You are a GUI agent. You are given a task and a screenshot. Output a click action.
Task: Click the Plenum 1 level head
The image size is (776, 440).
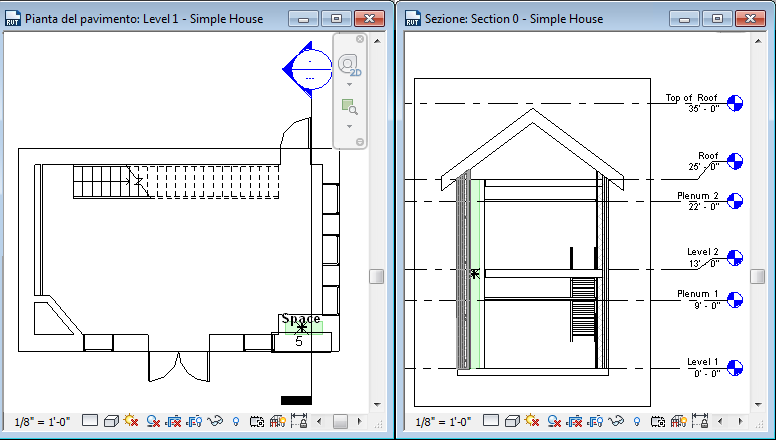[x=735, y=299]
